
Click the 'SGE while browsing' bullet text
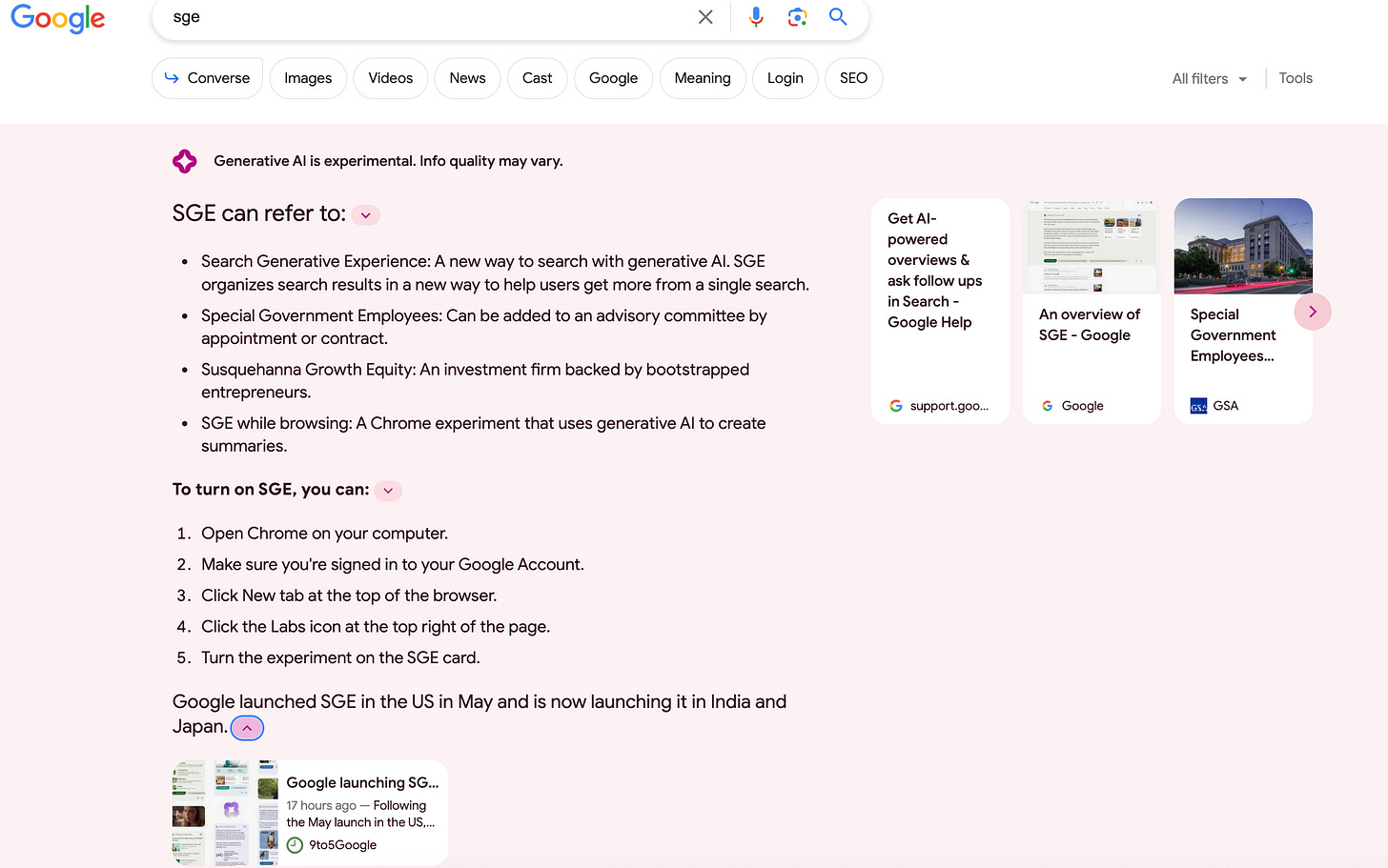[483, 434]
